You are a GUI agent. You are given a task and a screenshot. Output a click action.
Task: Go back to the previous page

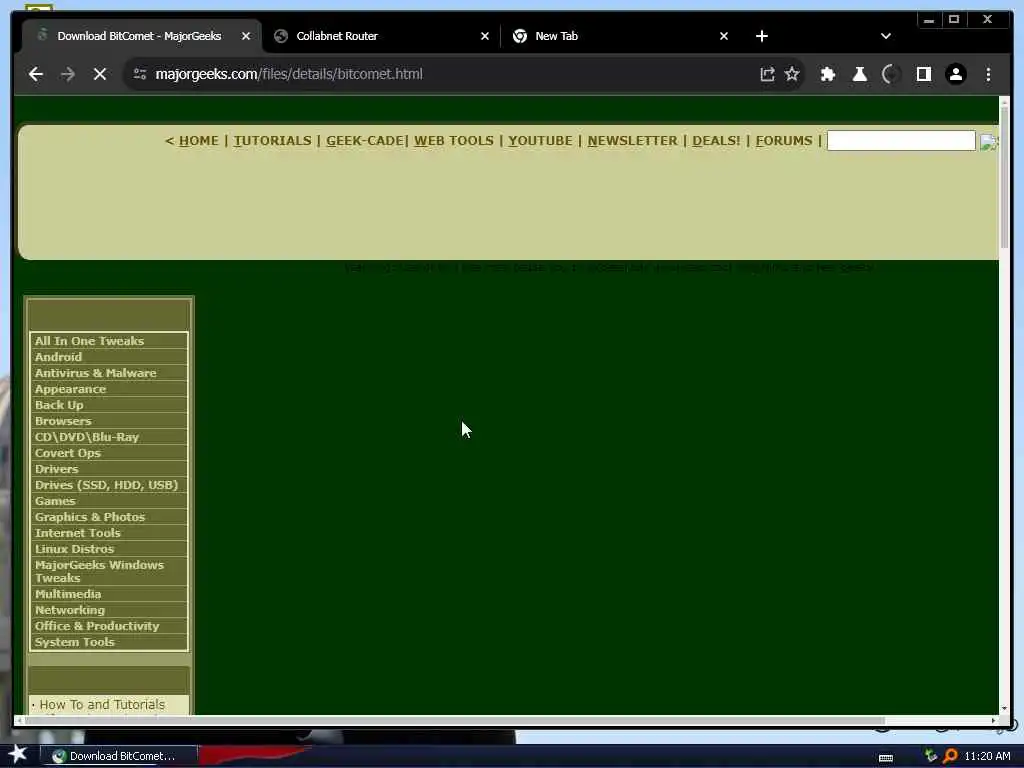coord(36,74)
